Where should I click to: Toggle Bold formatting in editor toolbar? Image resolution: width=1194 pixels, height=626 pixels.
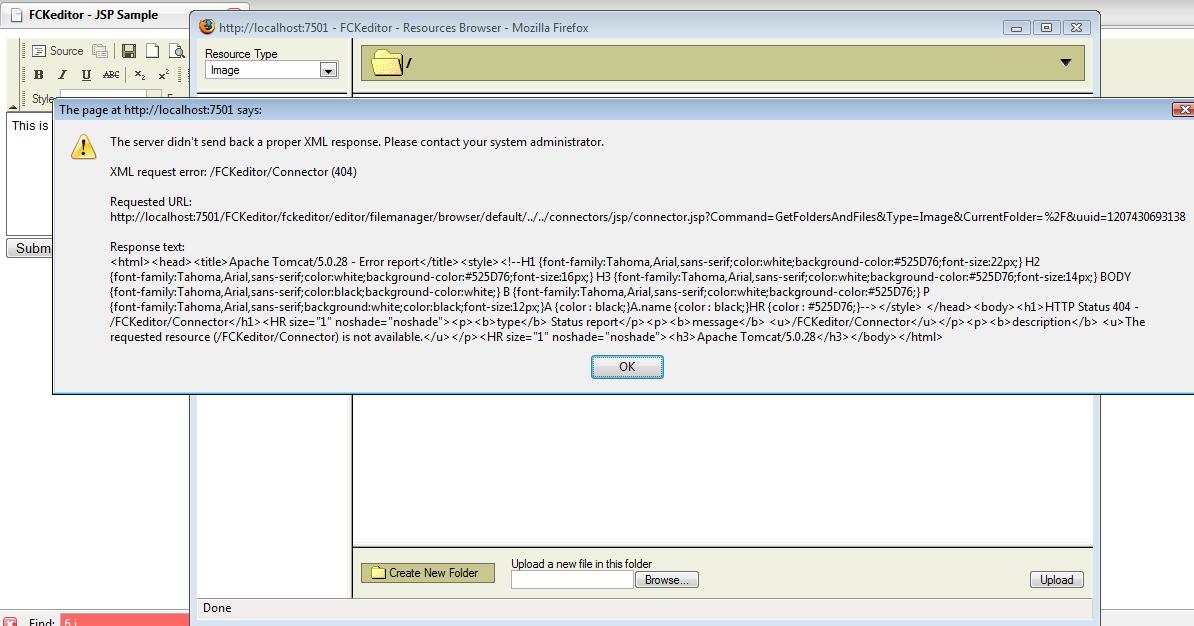click(38, 75)
